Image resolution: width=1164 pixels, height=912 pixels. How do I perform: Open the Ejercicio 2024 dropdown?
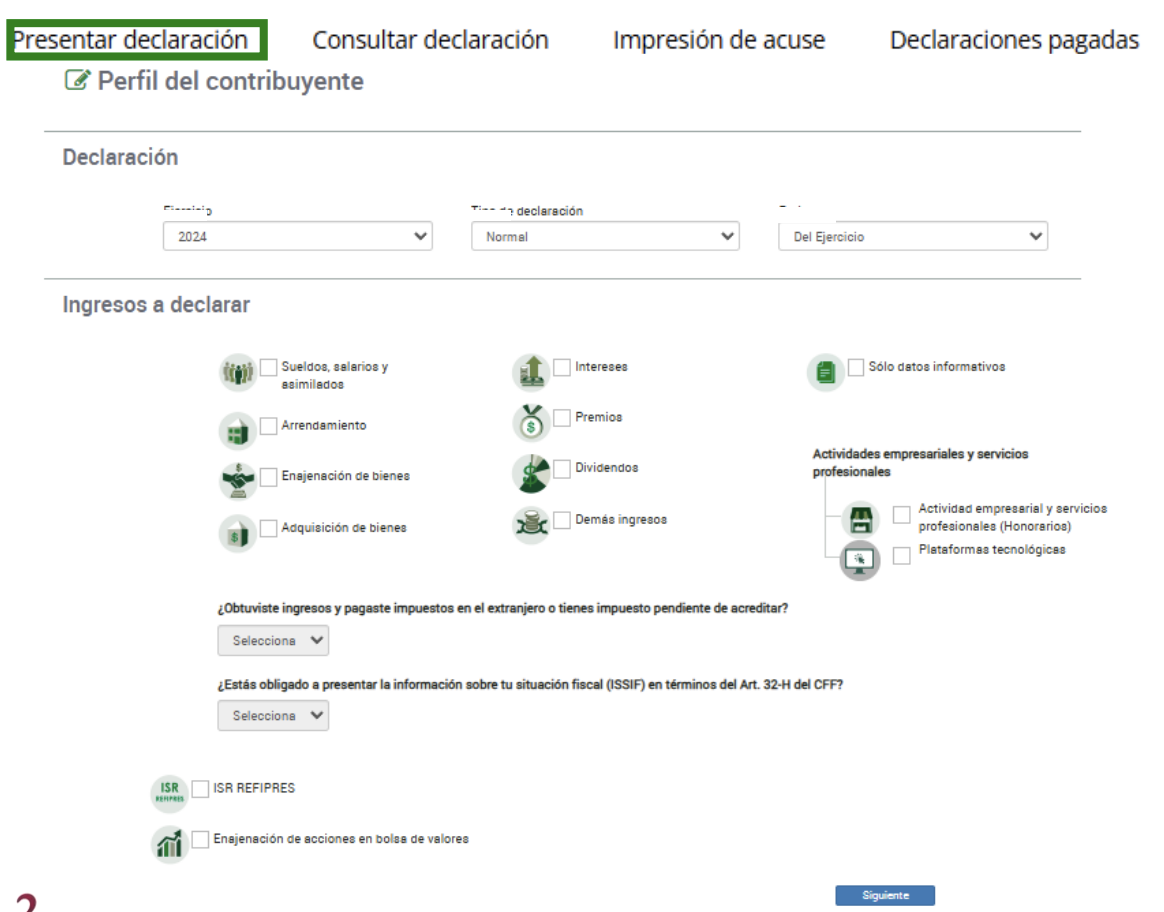(x=297, y=237)
